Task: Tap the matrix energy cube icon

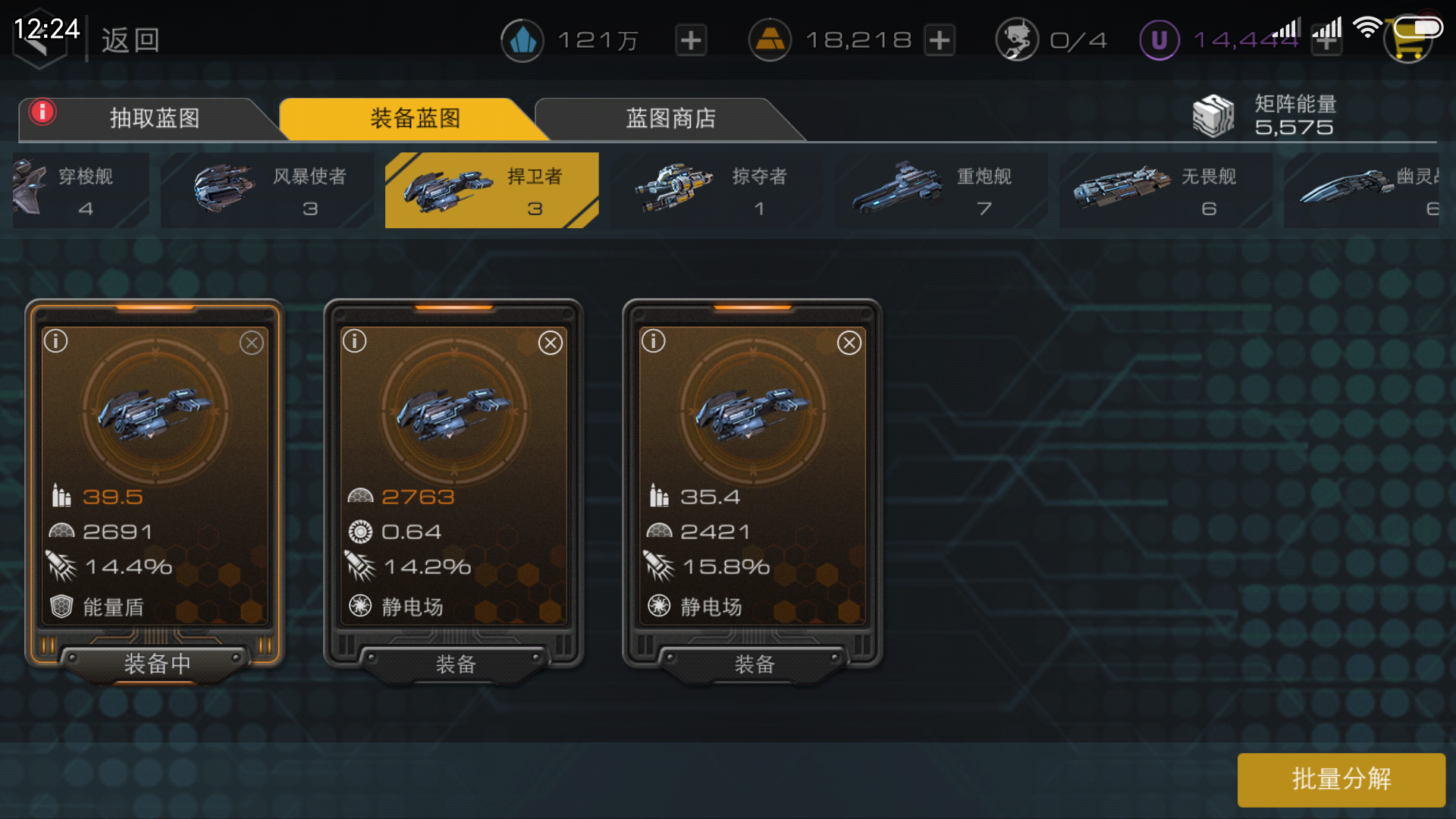Action: pos(1213,116)
